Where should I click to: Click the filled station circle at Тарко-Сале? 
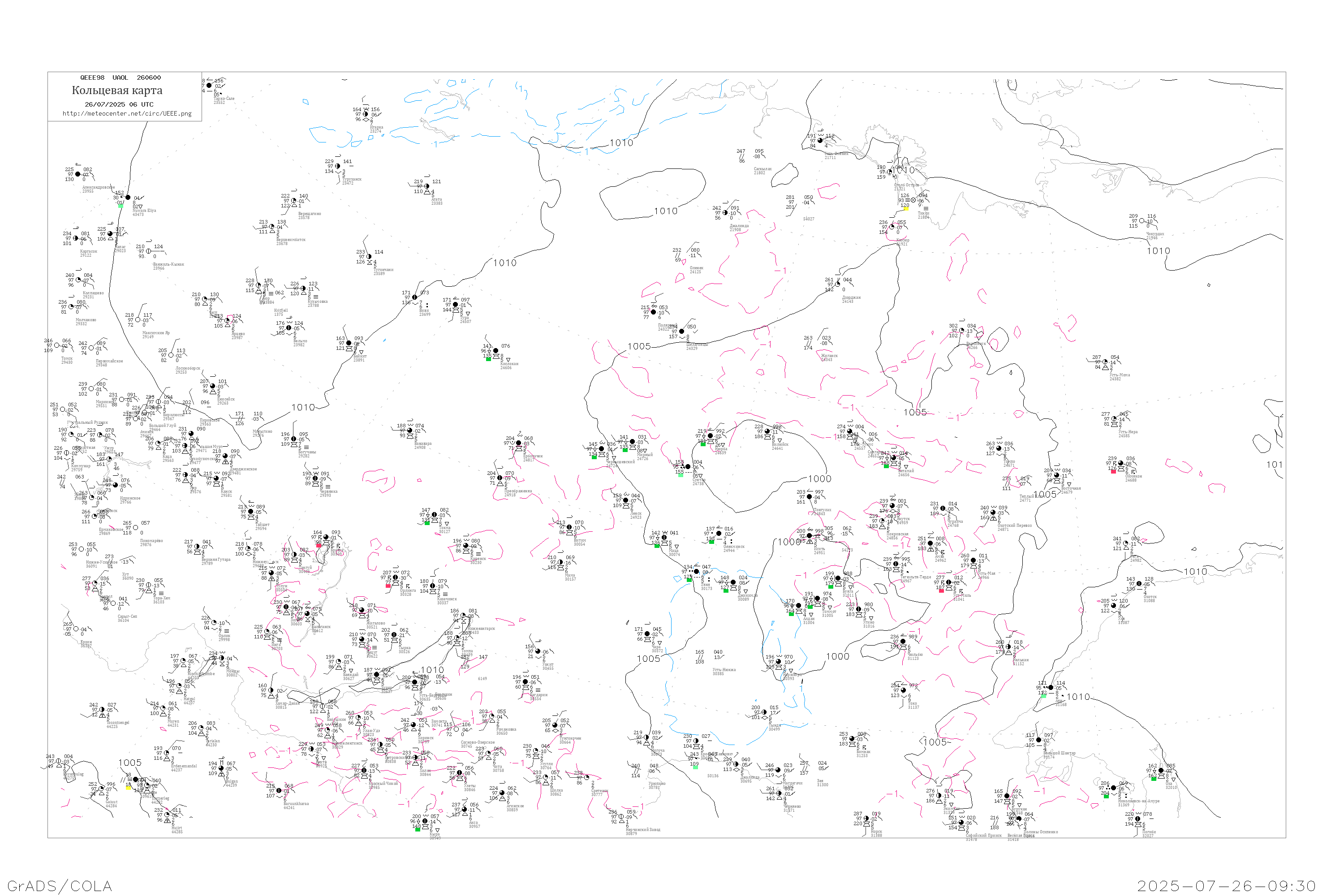pyautogui.click(x=209, y=85)
